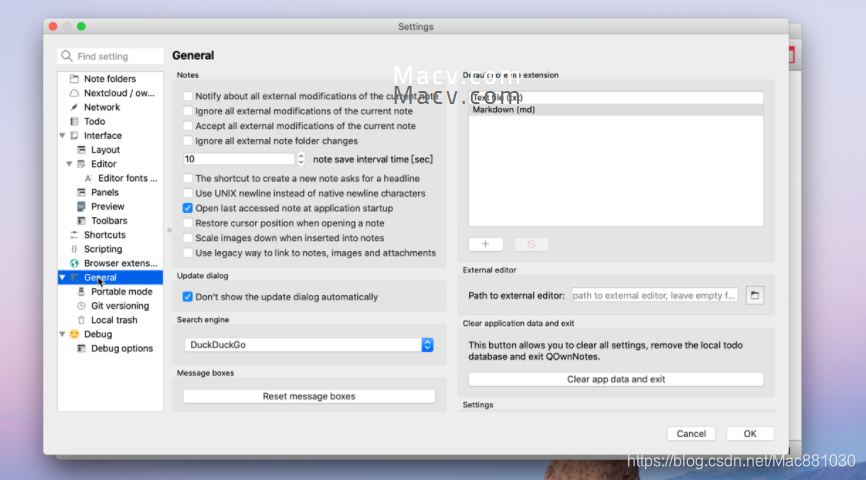The height and width of the screenshot is (480, 866).
Task: Select Note folders settings page
Action: click(110, 79)
